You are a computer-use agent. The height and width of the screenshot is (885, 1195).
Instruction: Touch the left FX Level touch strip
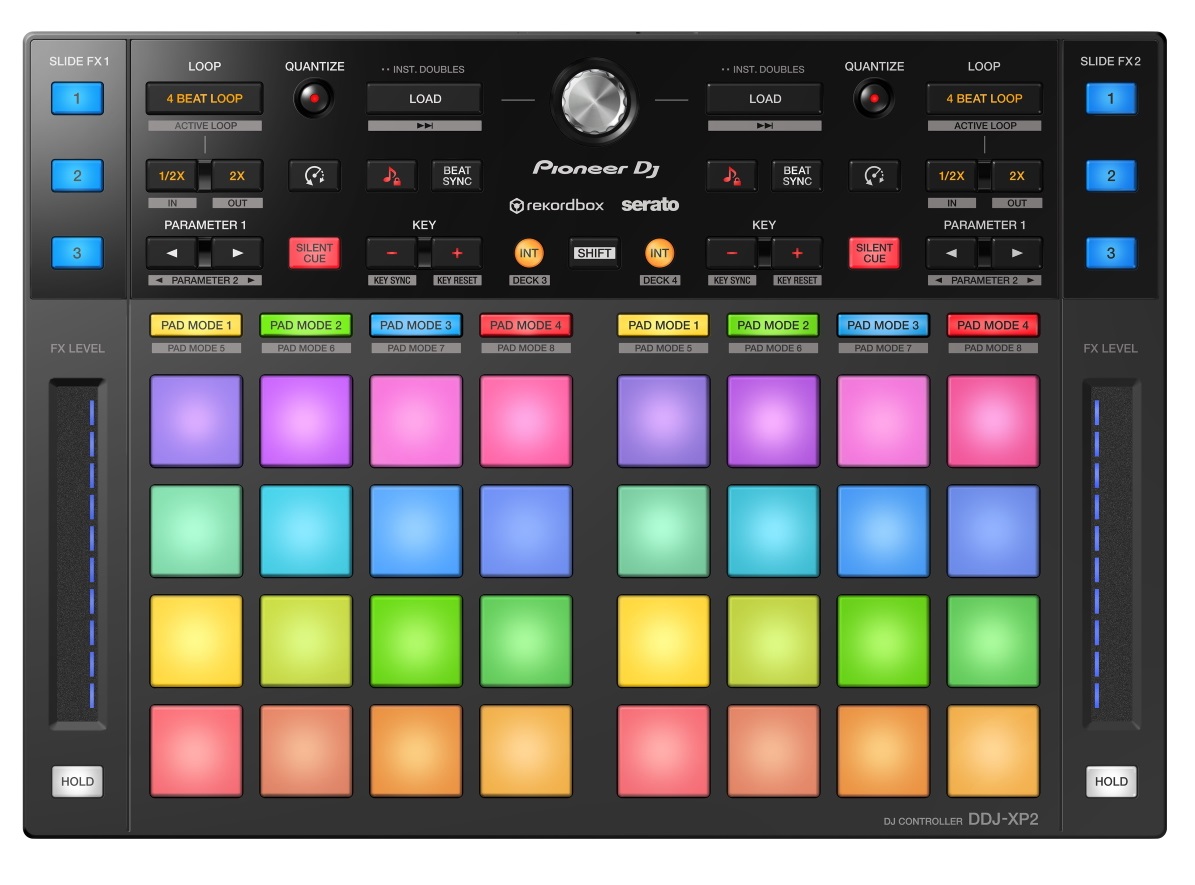(x=77, y=553)
